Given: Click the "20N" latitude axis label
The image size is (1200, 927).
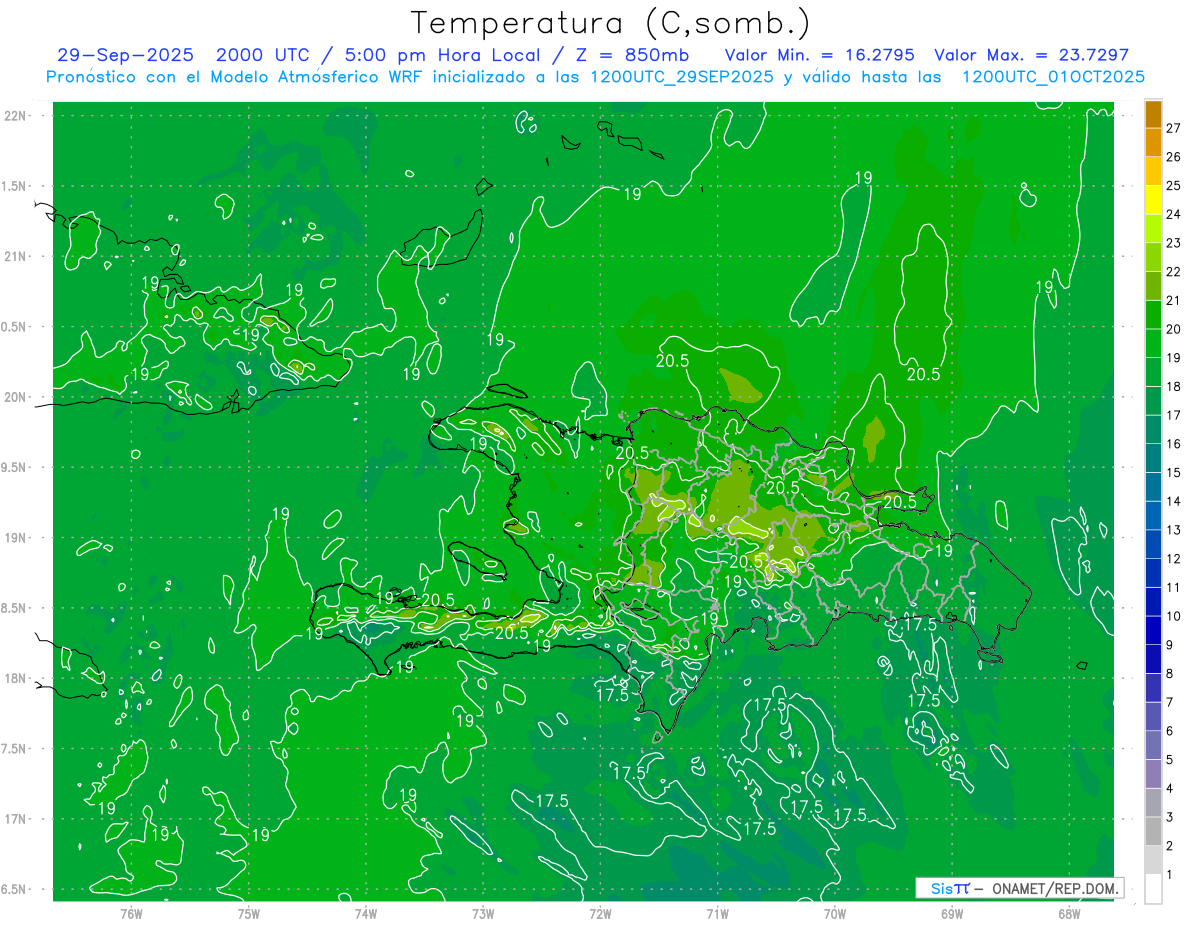Looking at the screenshot, I should (17, 397).
